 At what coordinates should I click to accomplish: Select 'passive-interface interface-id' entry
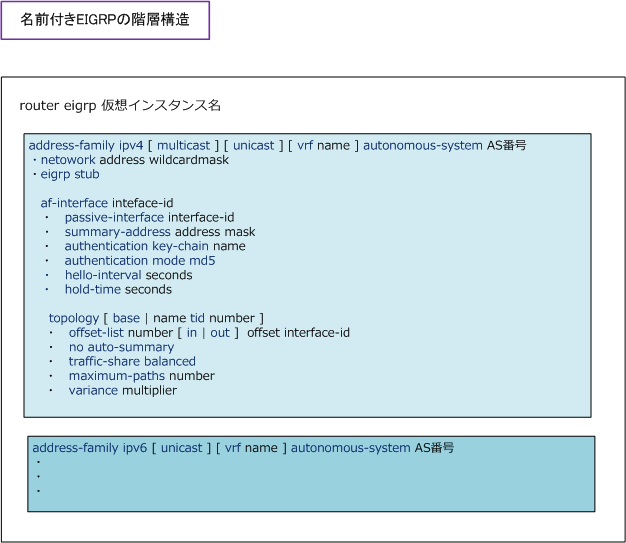click(x=149, y=218)
